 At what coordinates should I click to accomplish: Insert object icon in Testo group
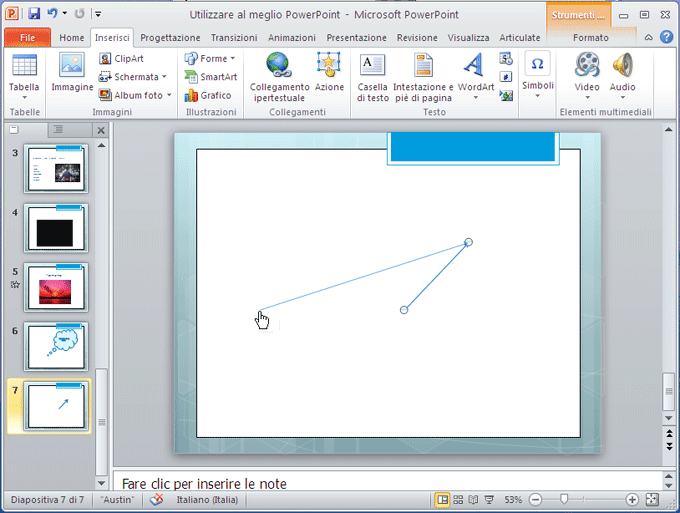click(x=506, y=95)
